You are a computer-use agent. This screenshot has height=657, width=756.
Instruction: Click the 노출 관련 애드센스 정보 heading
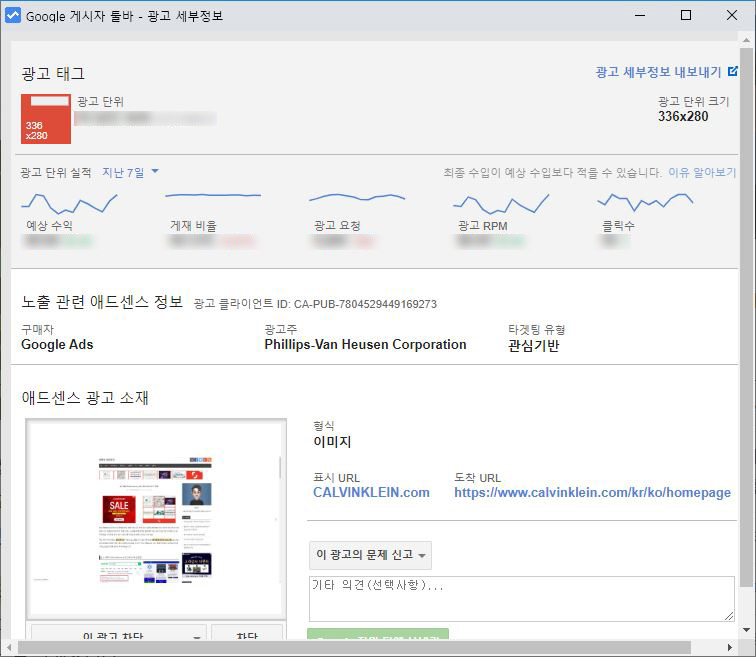click(102, 302)
